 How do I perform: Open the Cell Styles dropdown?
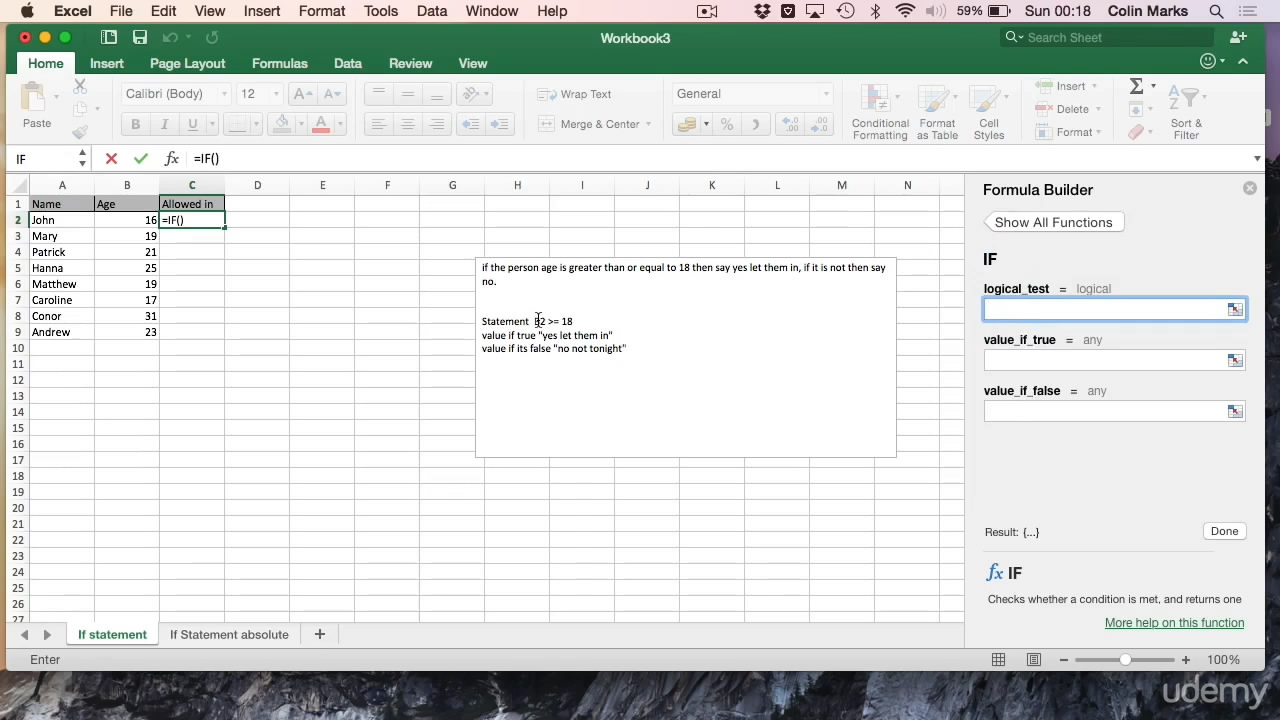pos(988,111)
